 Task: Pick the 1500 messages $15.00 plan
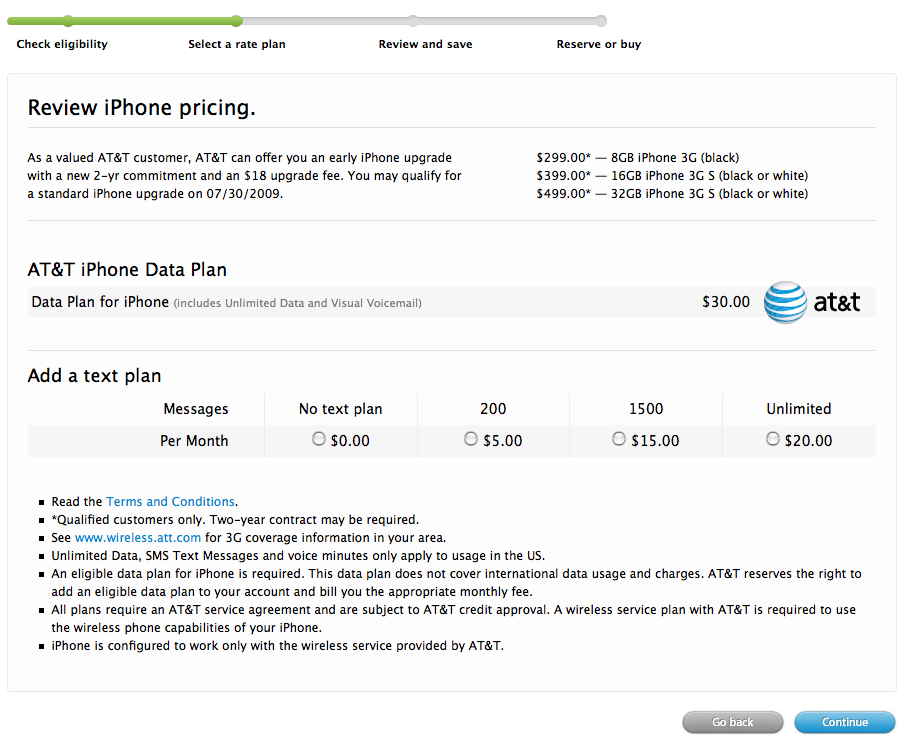pos(619,439)
